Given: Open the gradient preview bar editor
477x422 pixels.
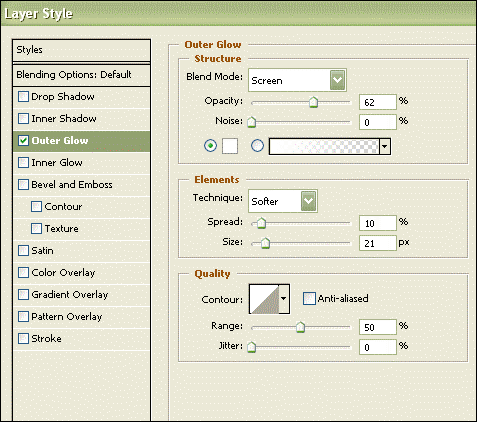Looking at the screenshot, I should point(324,146).
